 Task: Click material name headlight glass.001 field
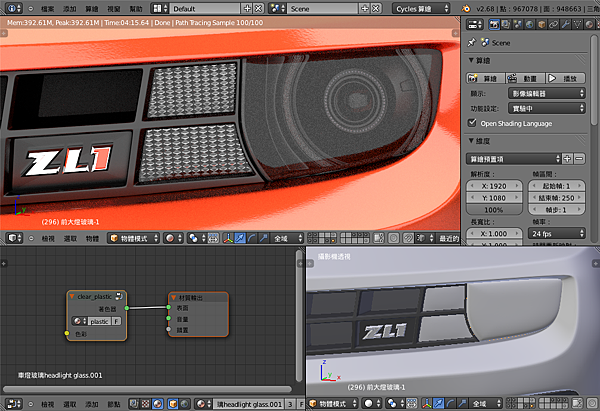[249, 404]
